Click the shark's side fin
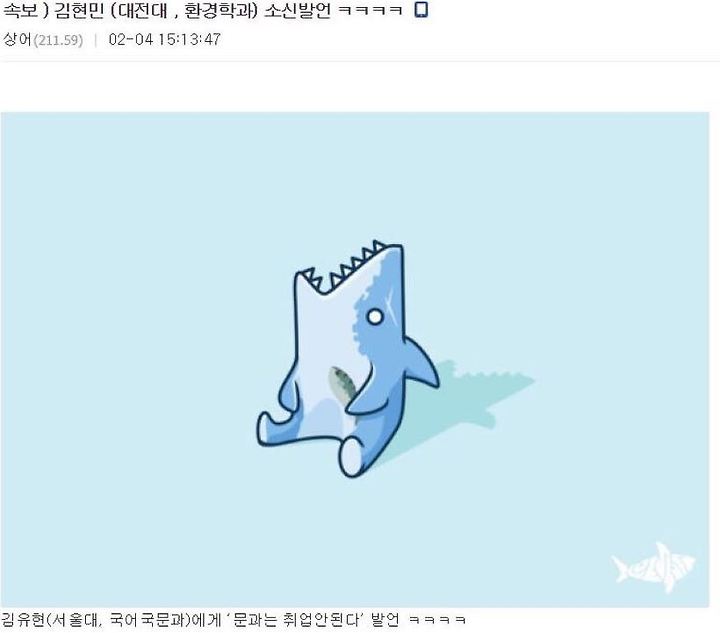Image resolution: width=720 pixels, height=633 pixels. 421,362
